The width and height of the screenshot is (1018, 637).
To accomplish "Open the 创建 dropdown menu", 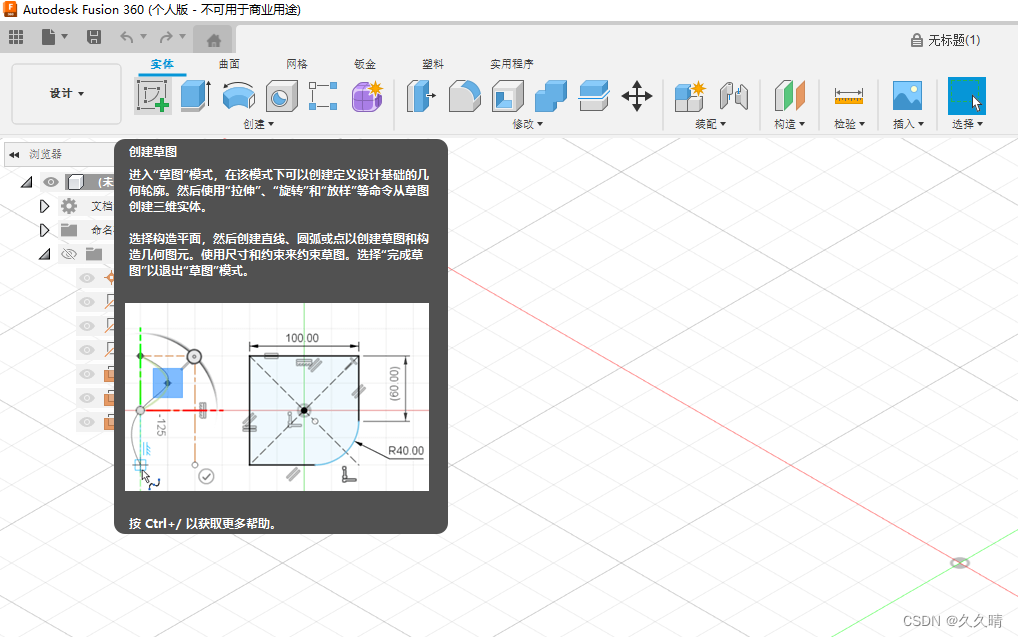I will (x=258, y=124).
